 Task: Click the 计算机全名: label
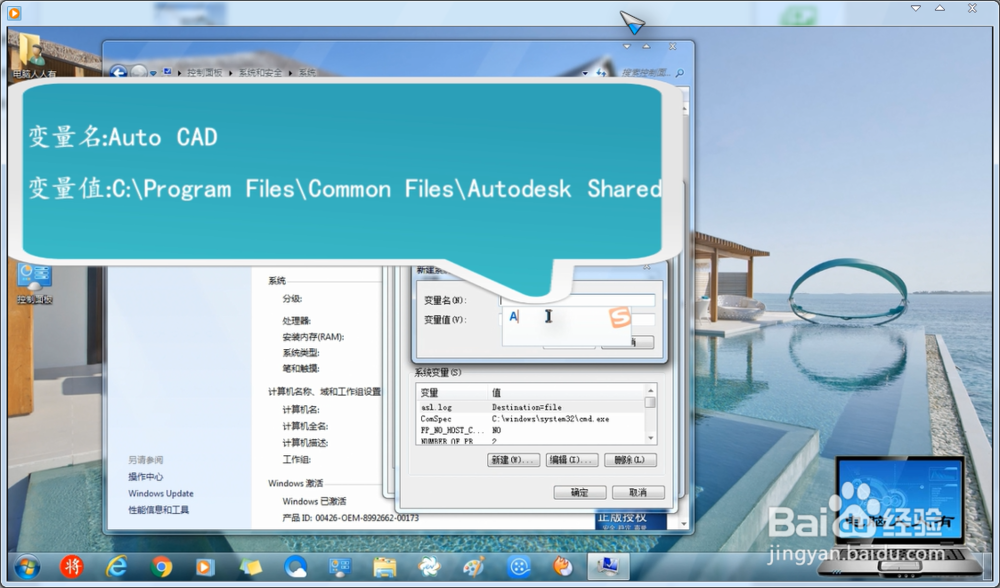pos(305,426)
